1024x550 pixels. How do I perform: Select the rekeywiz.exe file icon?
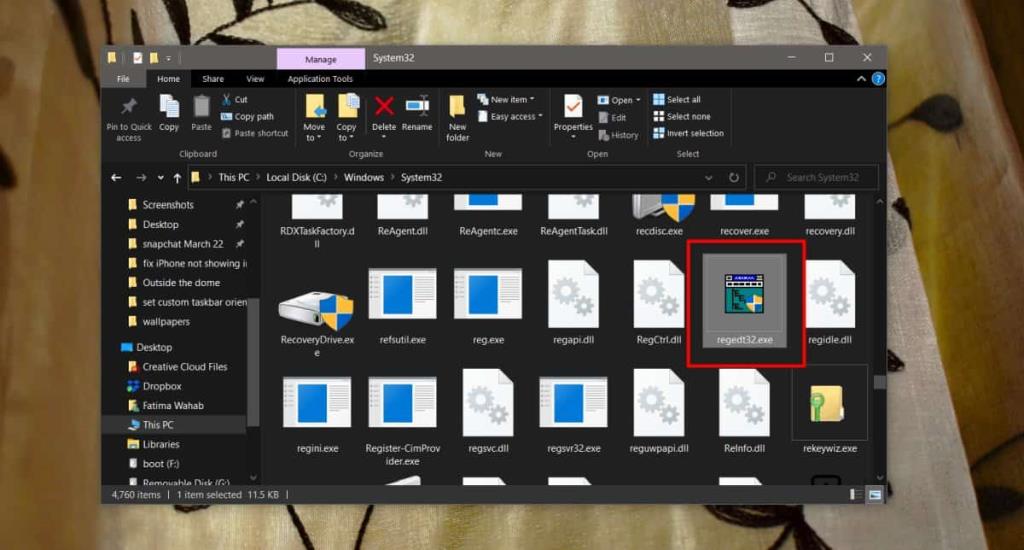[828, 404]
